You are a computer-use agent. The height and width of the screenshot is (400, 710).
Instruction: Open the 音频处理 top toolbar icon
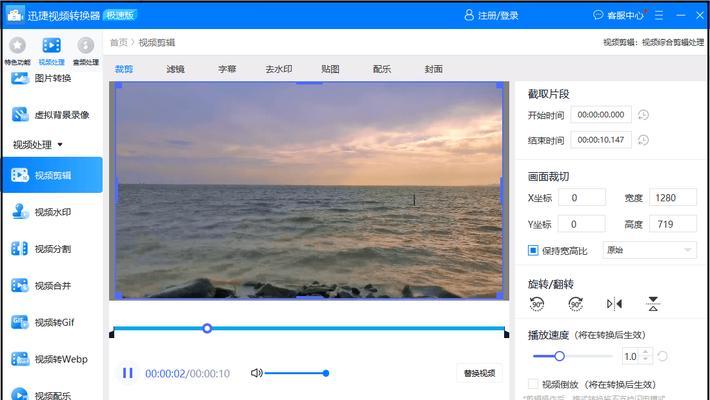pos(86,50)
